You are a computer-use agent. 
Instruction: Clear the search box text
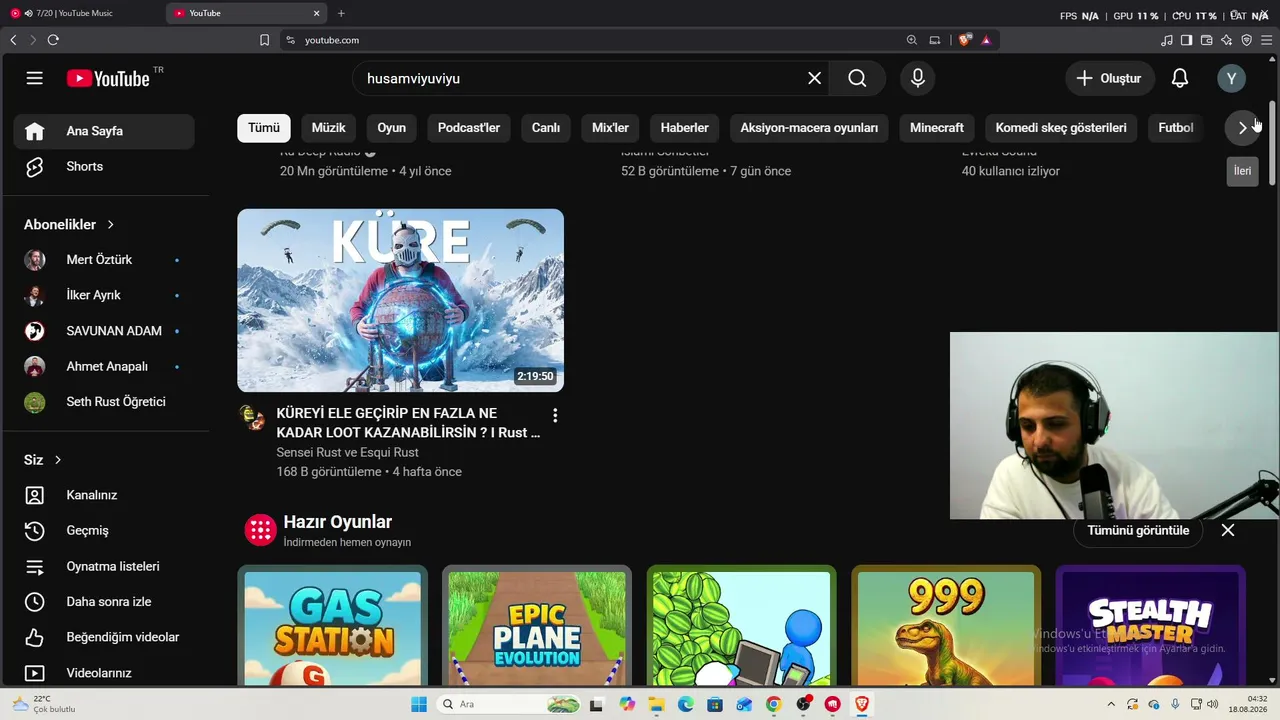pyautogui.click(x=815, y=78)
